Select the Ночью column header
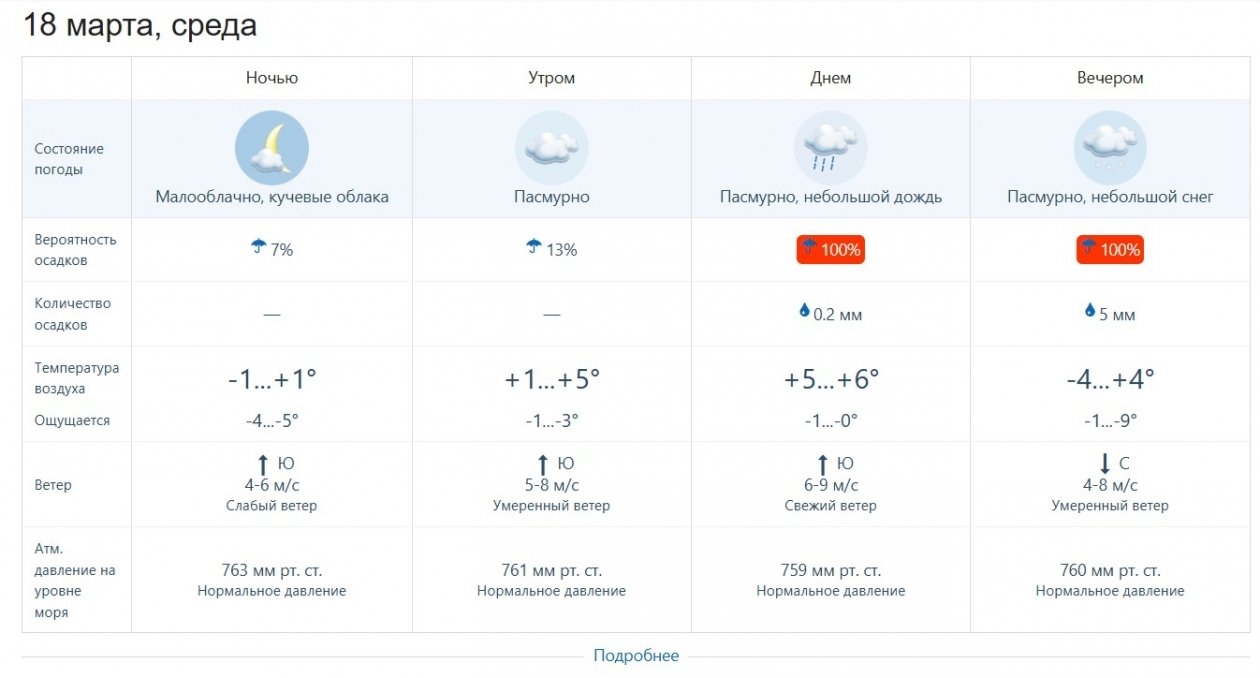The height and width of the screenshot is (678, 1260). click(x=272, y=78)
